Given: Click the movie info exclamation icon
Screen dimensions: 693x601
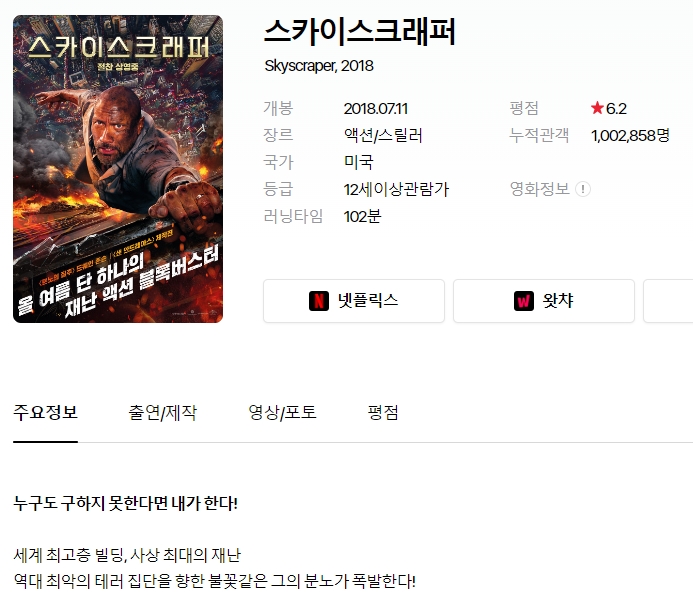Looking at the screenshot, I should 583,189.
